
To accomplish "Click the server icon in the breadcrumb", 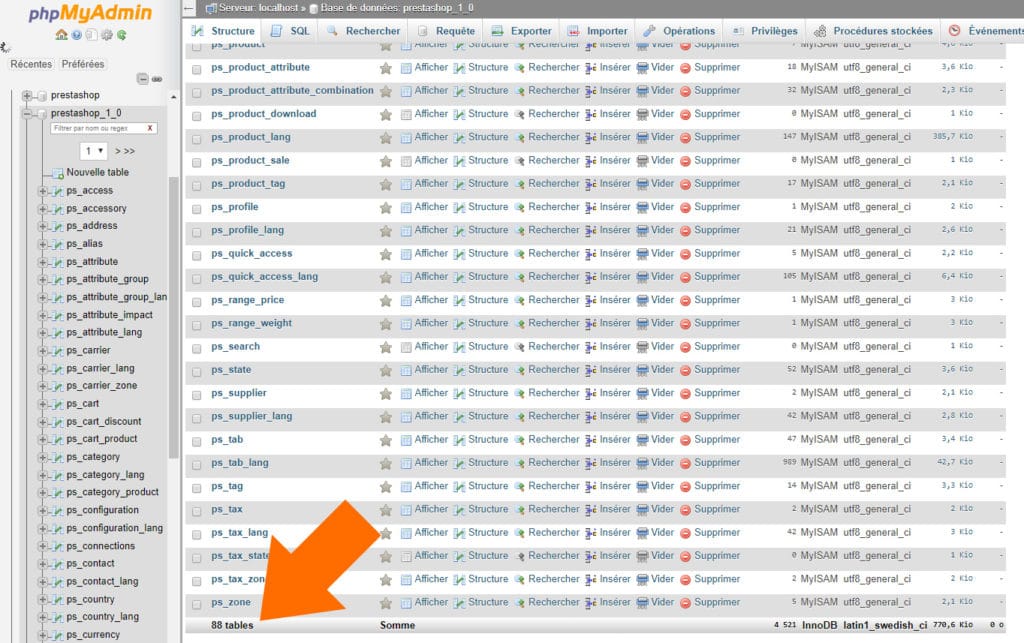I will tap(210, 8).
